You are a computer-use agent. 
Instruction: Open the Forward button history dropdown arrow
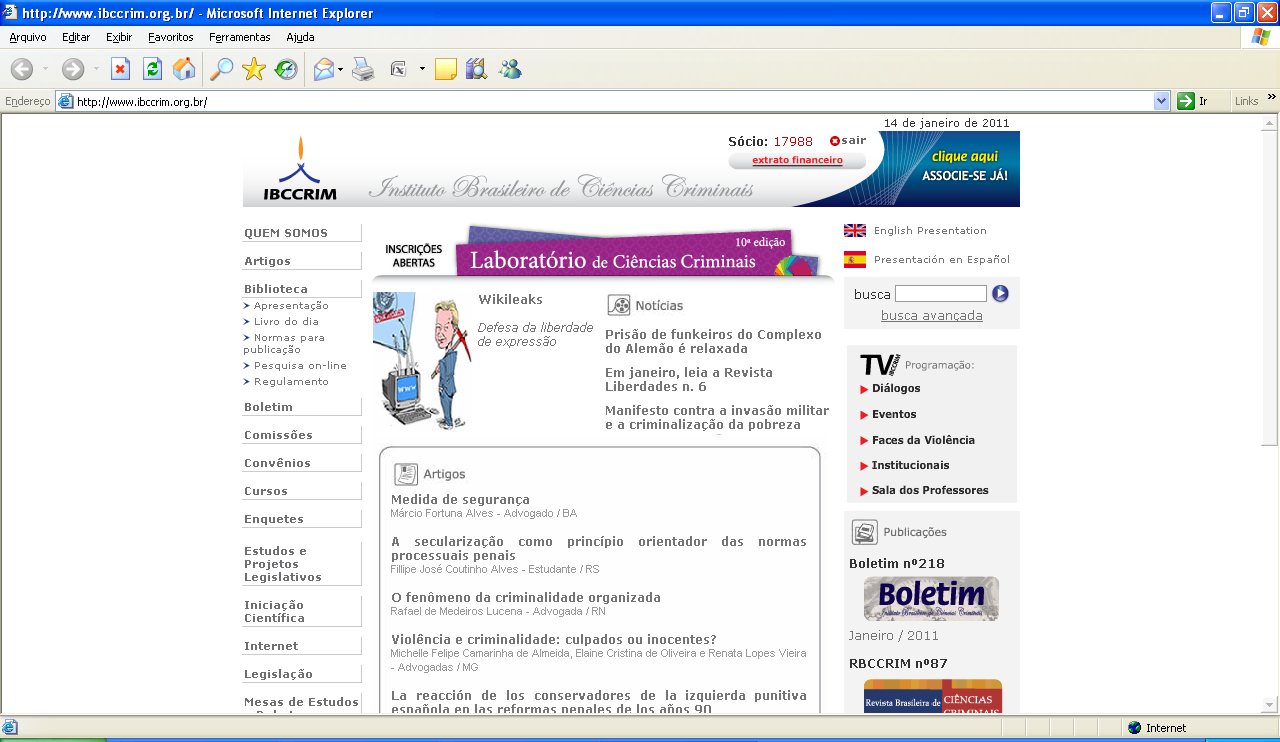[x=96, y=69]
